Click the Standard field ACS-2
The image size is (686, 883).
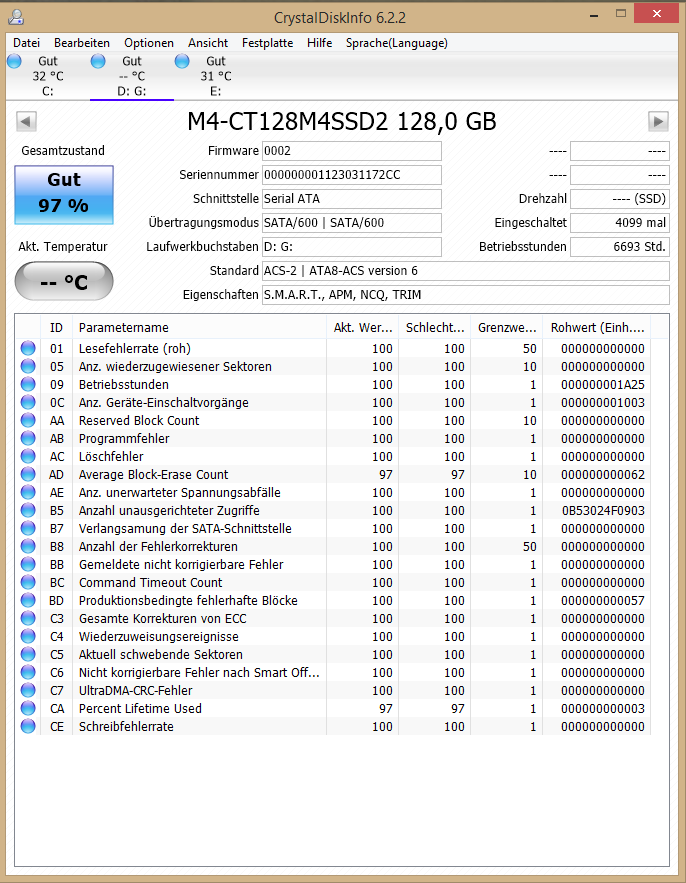466,271
